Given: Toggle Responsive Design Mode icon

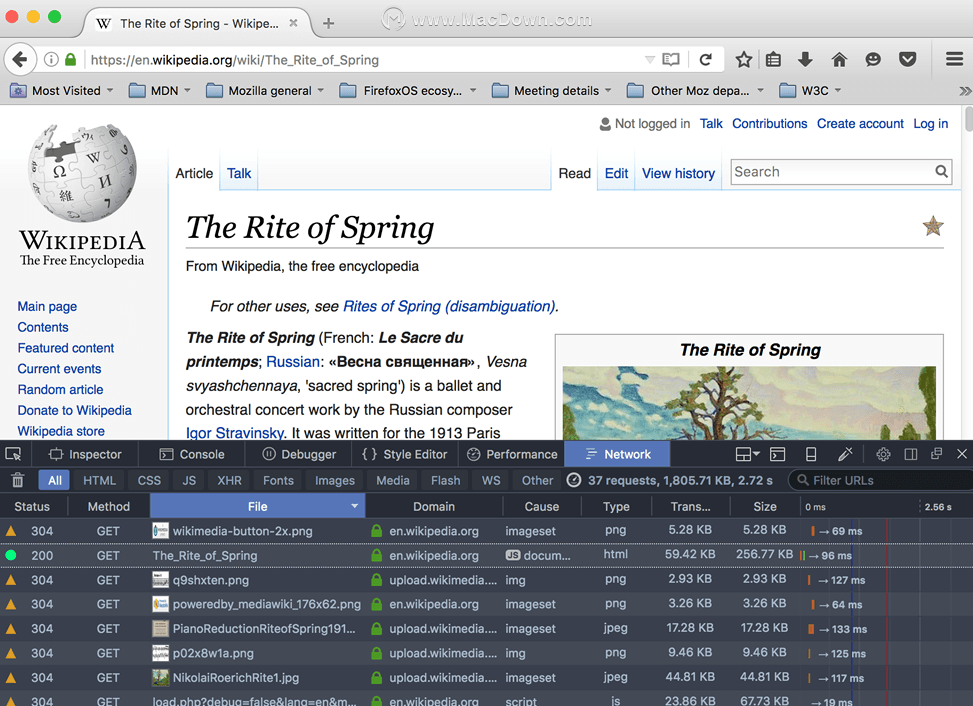Looking at the screenshot, I should click(811, 454).
